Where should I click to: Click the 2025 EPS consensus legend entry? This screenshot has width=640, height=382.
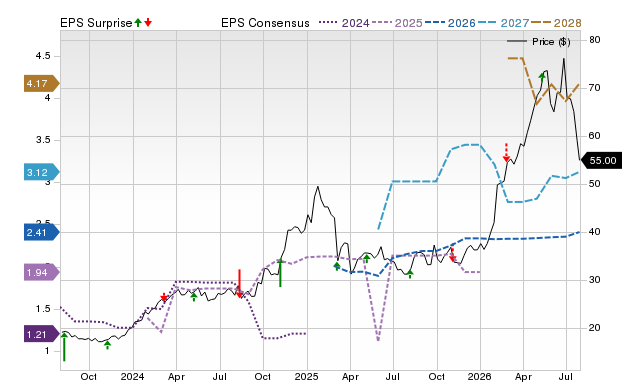[x=397, y=23]
